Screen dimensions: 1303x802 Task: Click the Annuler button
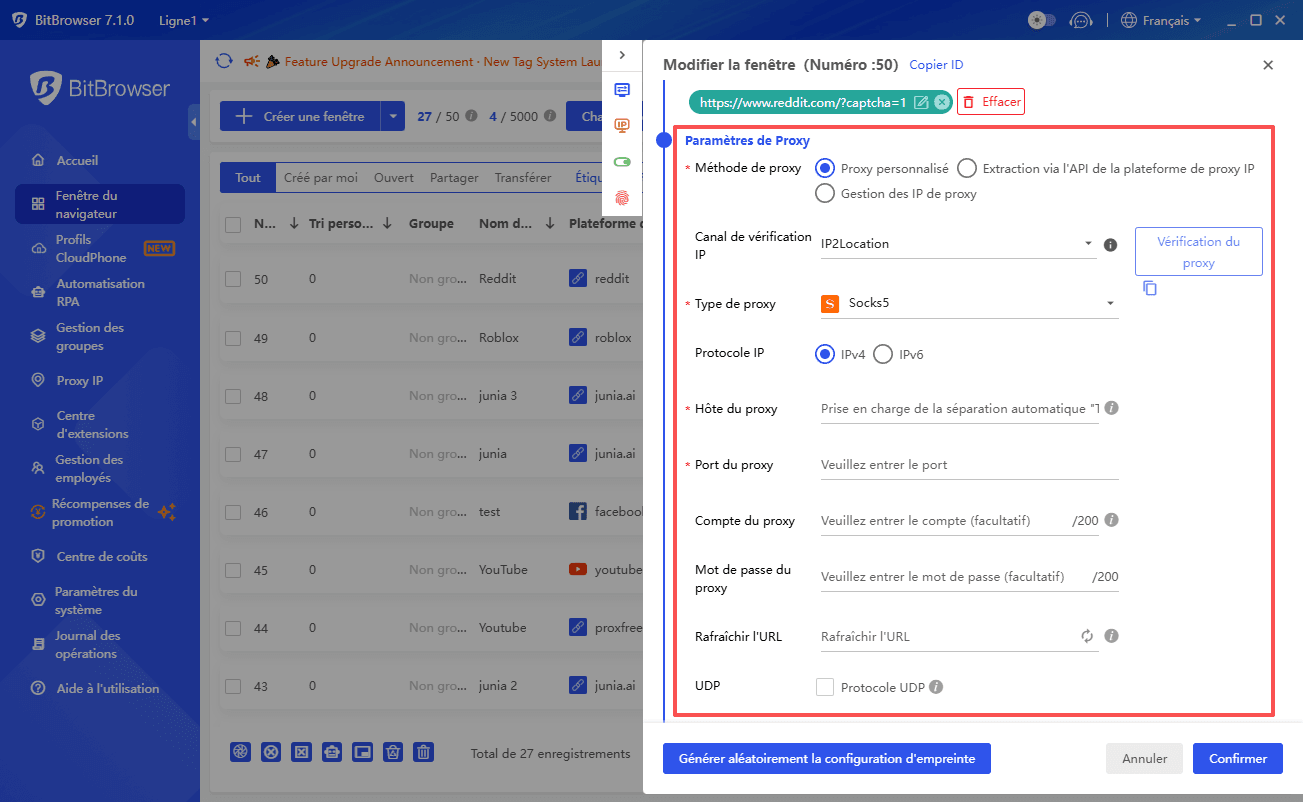pyautogui.click(x=1144, y=759)
